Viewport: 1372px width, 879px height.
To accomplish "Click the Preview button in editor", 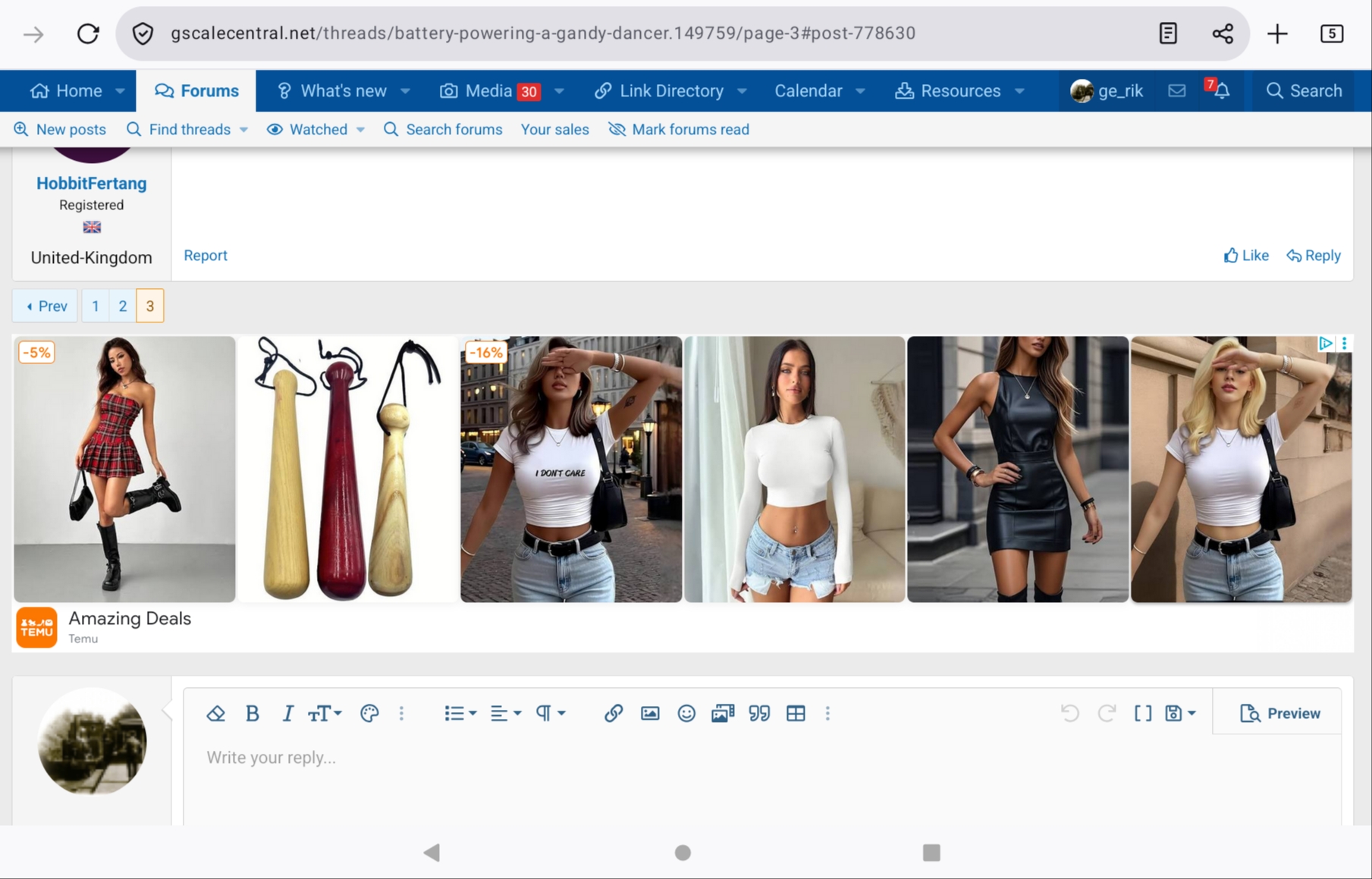I will 1279,713.
